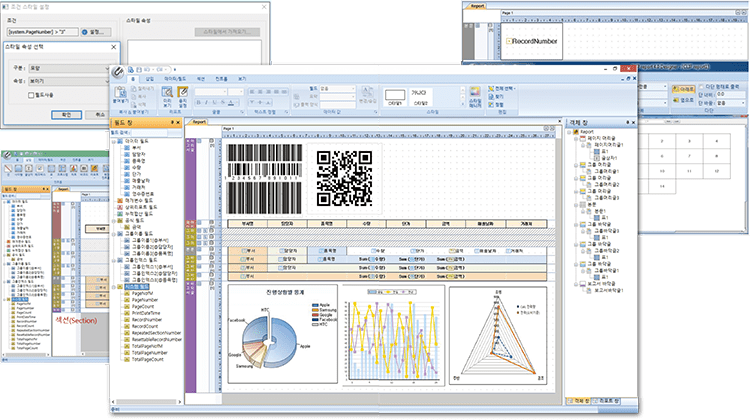Open the category dropdown in style property dialog
The width and height of the screenshot is (750, 420).
(x=68, y=69)
